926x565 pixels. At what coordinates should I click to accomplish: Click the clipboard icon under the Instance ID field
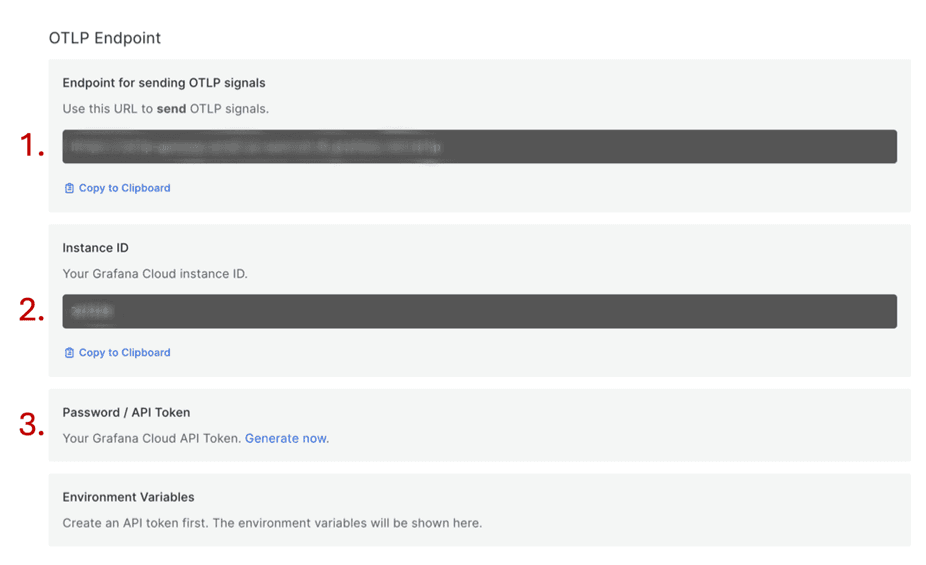tap(69, 353)
